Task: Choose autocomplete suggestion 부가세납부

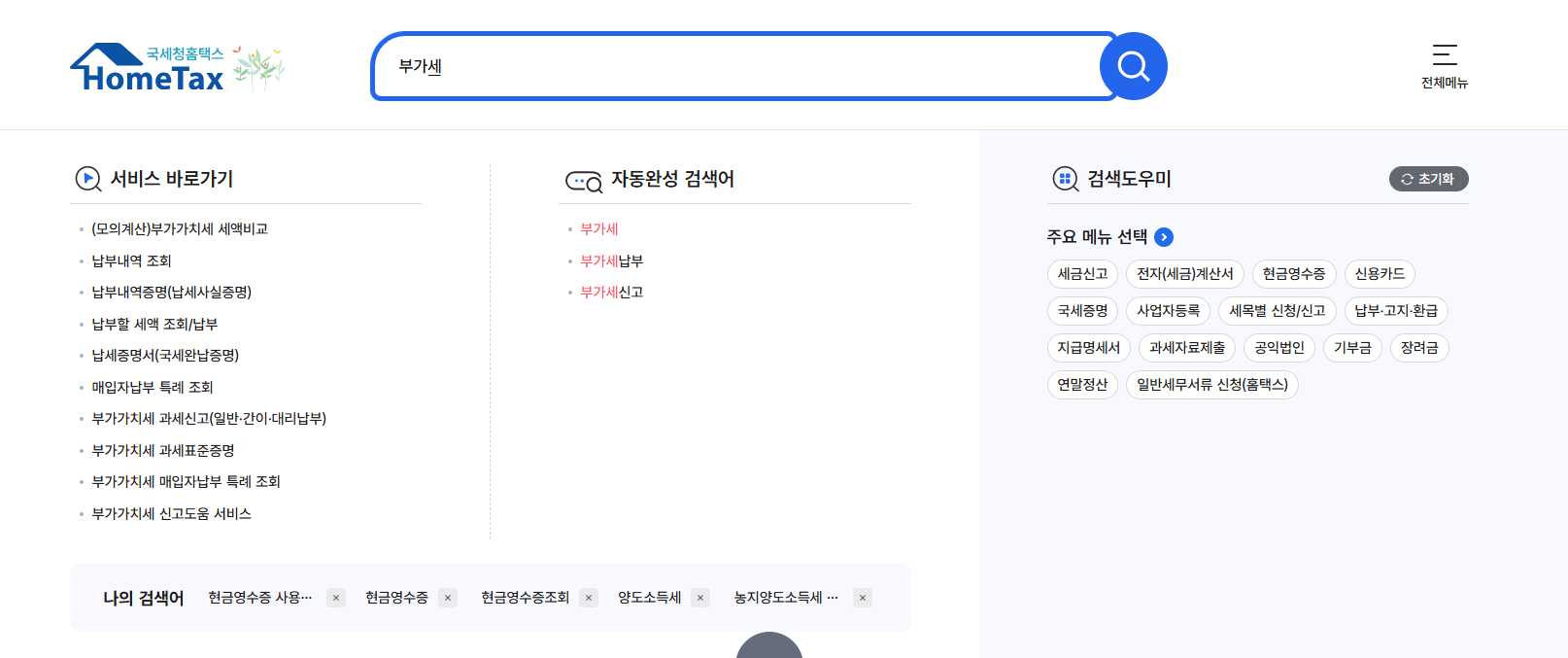Action: coord(611,261)
